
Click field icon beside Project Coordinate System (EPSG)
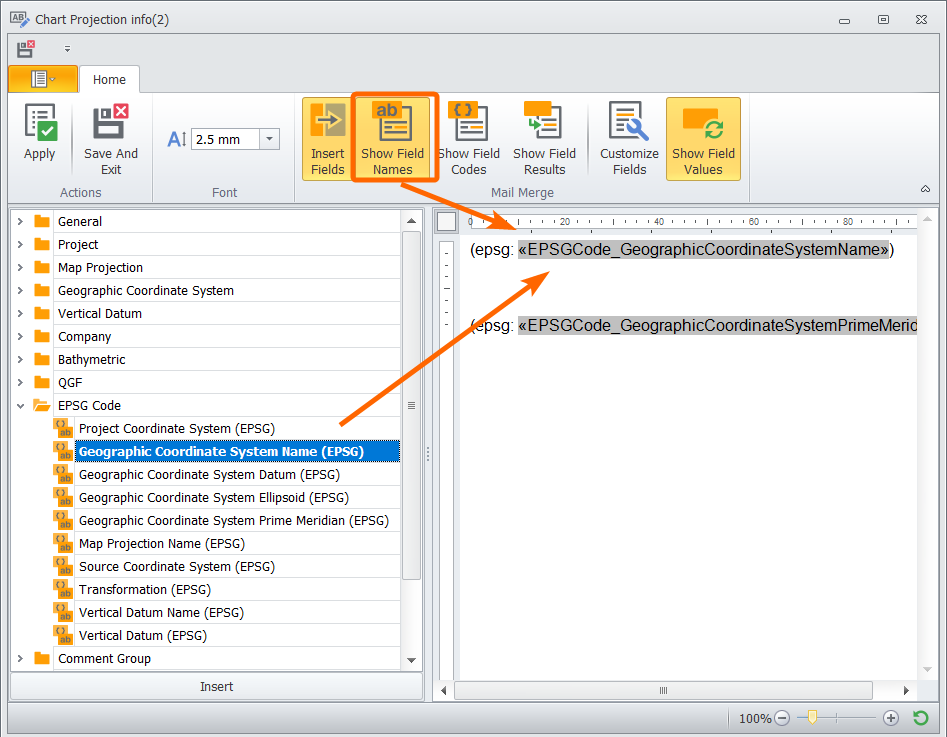coord(63,428)
